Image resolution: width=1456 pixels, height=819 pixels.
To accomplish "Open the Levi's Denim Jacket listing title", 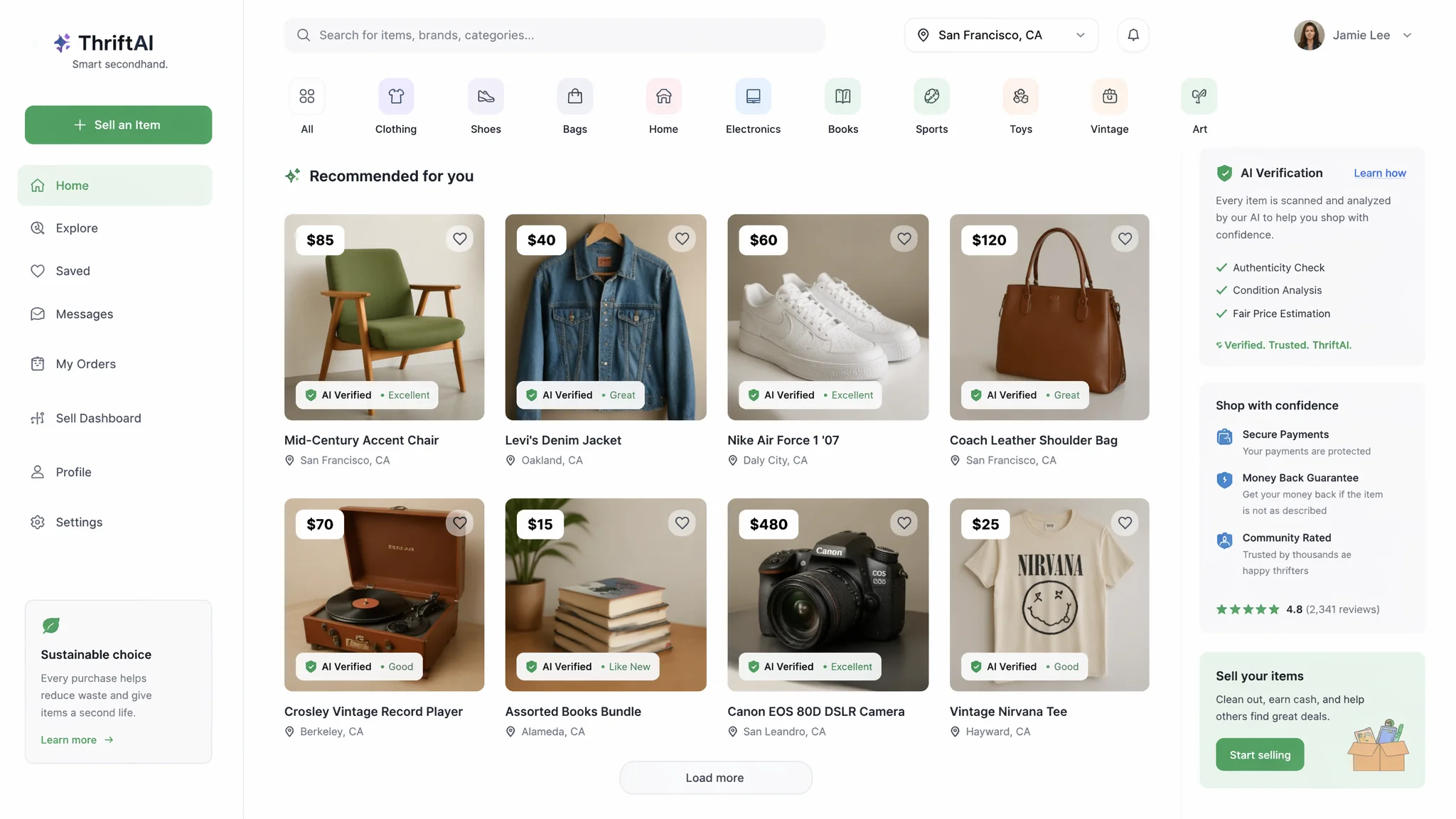I will [x=563, y=440].
